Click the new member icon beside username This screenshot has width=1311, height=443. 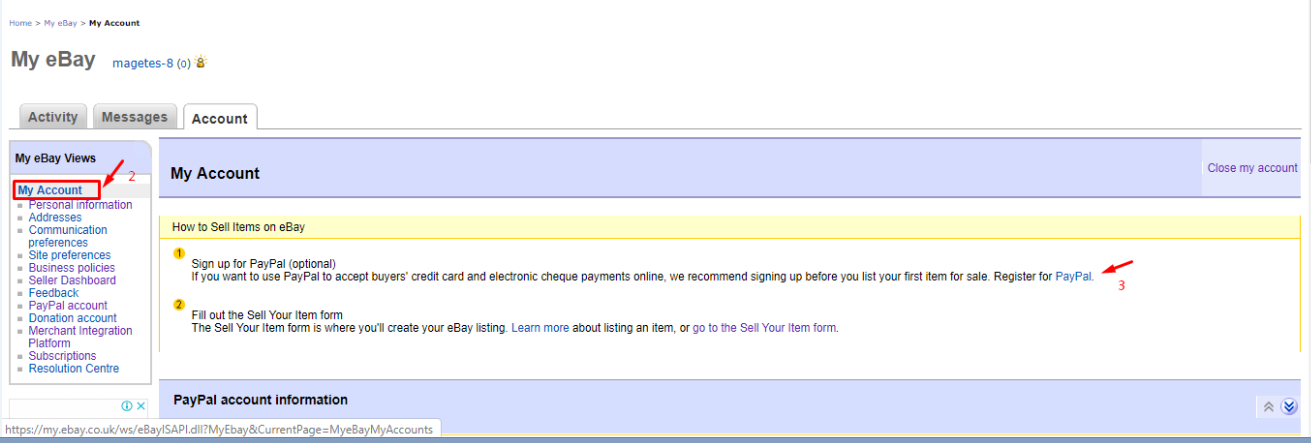200,62
